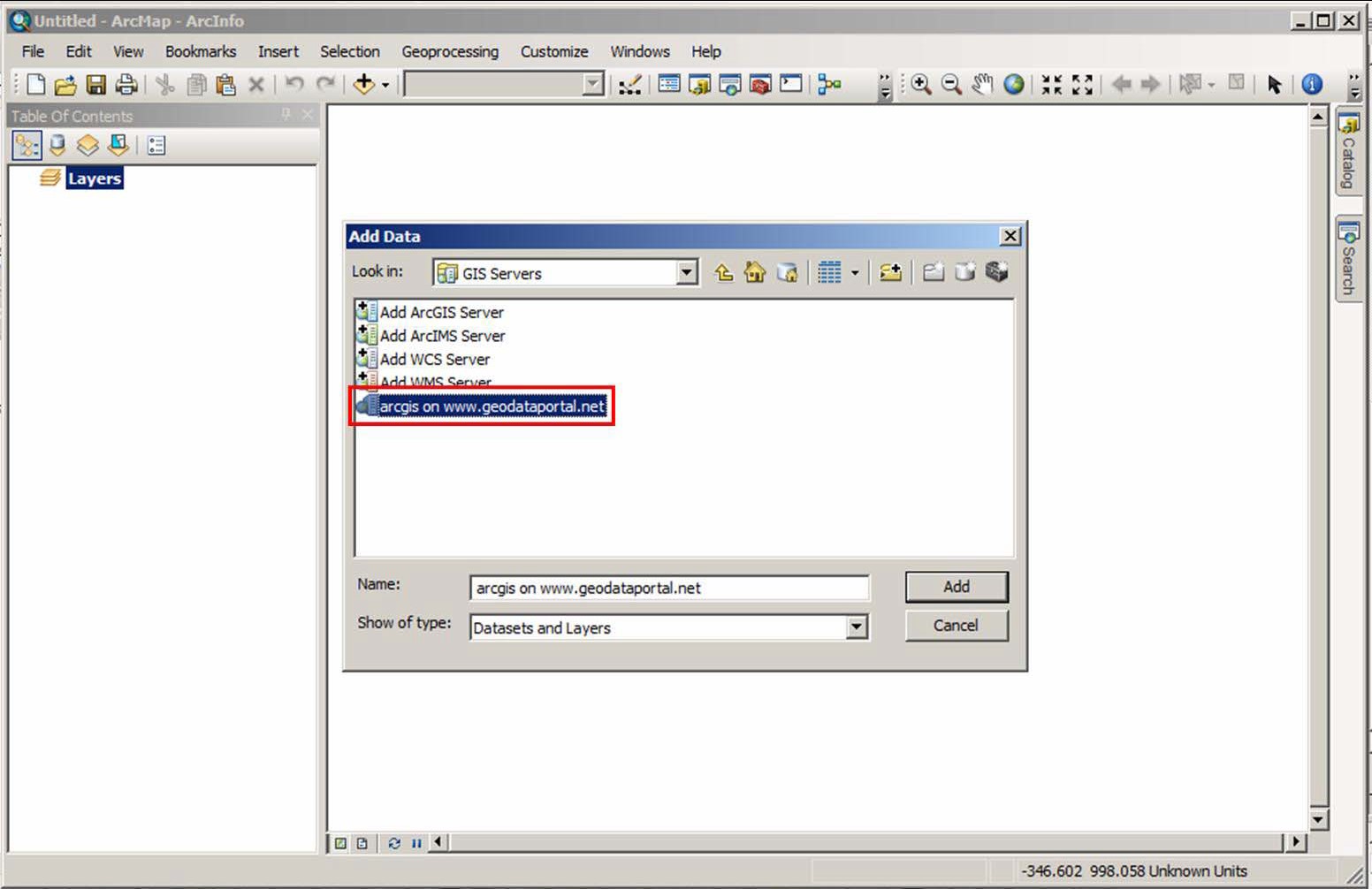Image resolution: width=1372 pixels, height=889 pixels.
Task: Open the Add Data dropdown arrow
Action: (x=385, y=85)
